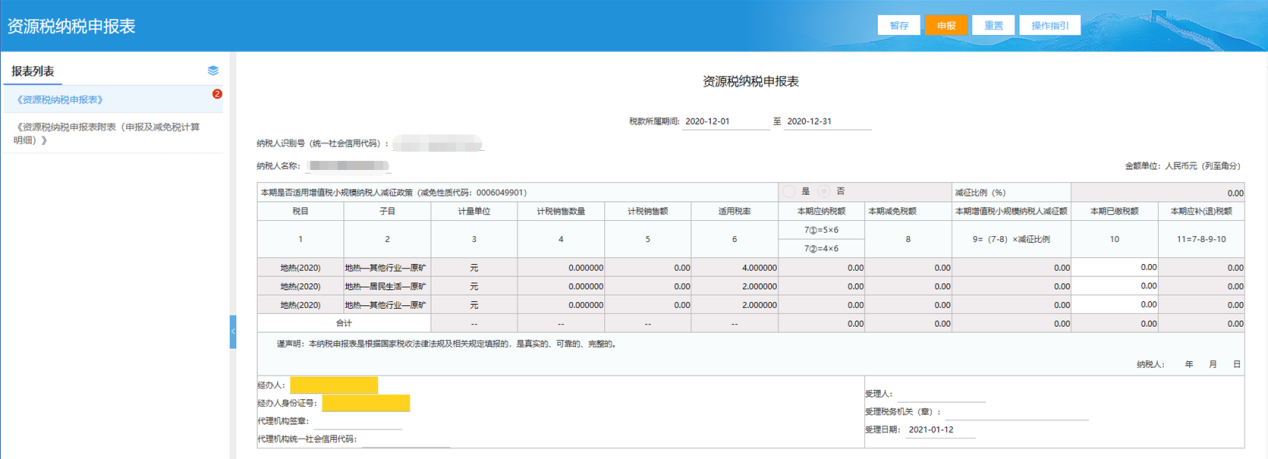Click the red notification badge showing 2
The image size is (1268, 459).
[217, 94]
